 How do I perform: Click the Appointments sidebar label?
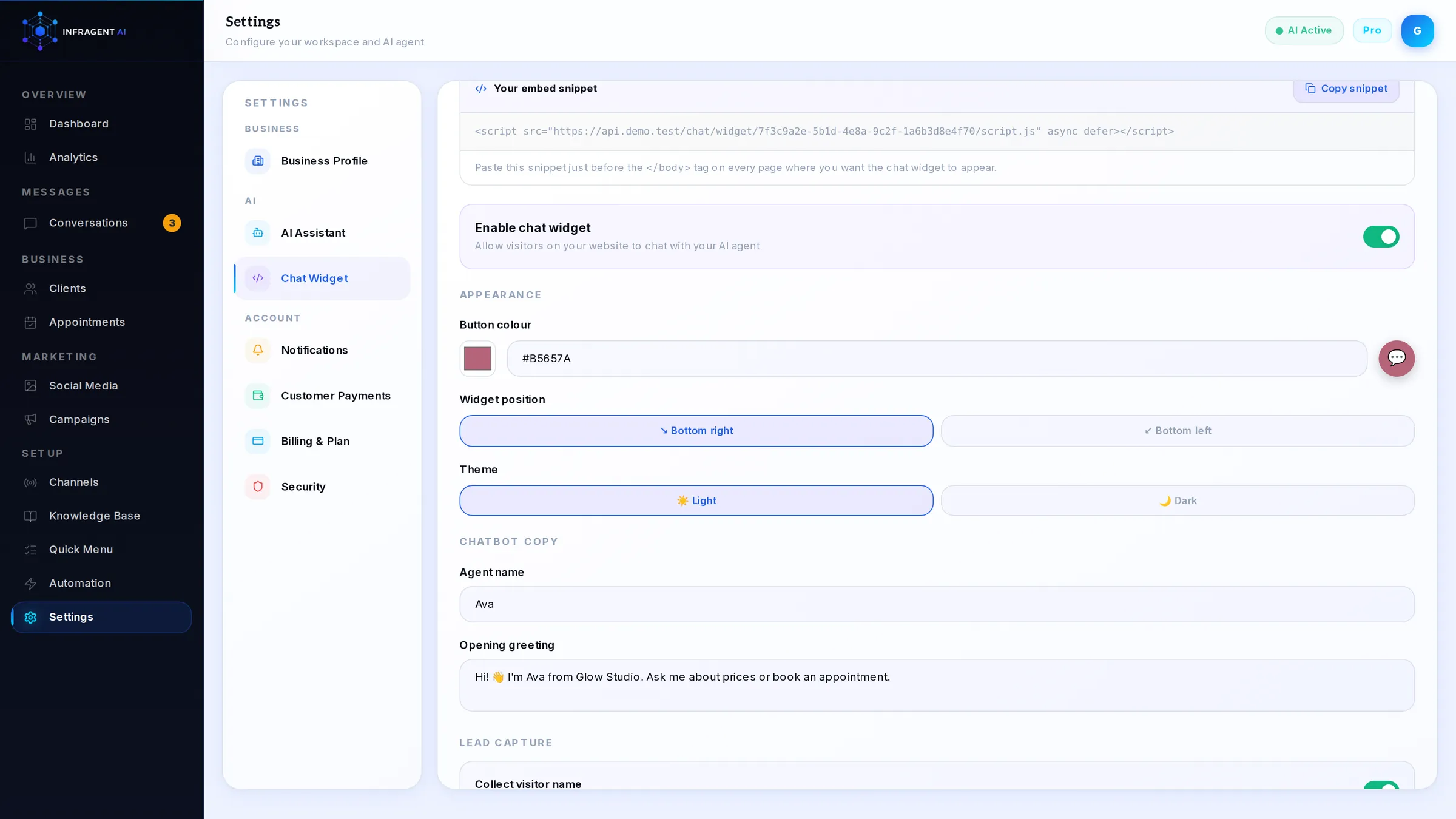87,323
